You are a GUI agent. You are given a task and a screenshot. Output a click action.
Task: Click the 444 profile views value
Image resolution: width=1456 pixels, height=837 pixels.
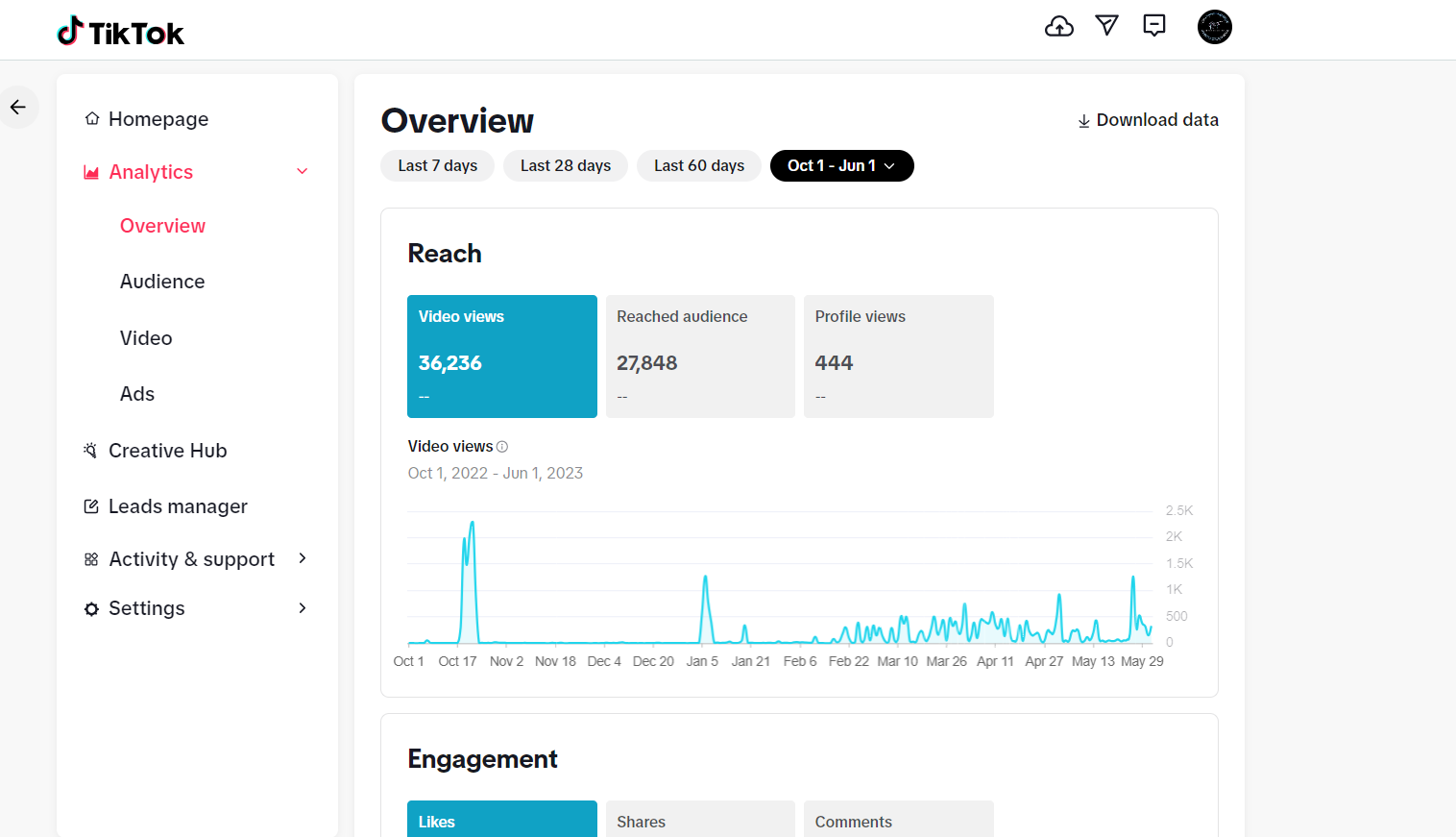coord(834,363)
